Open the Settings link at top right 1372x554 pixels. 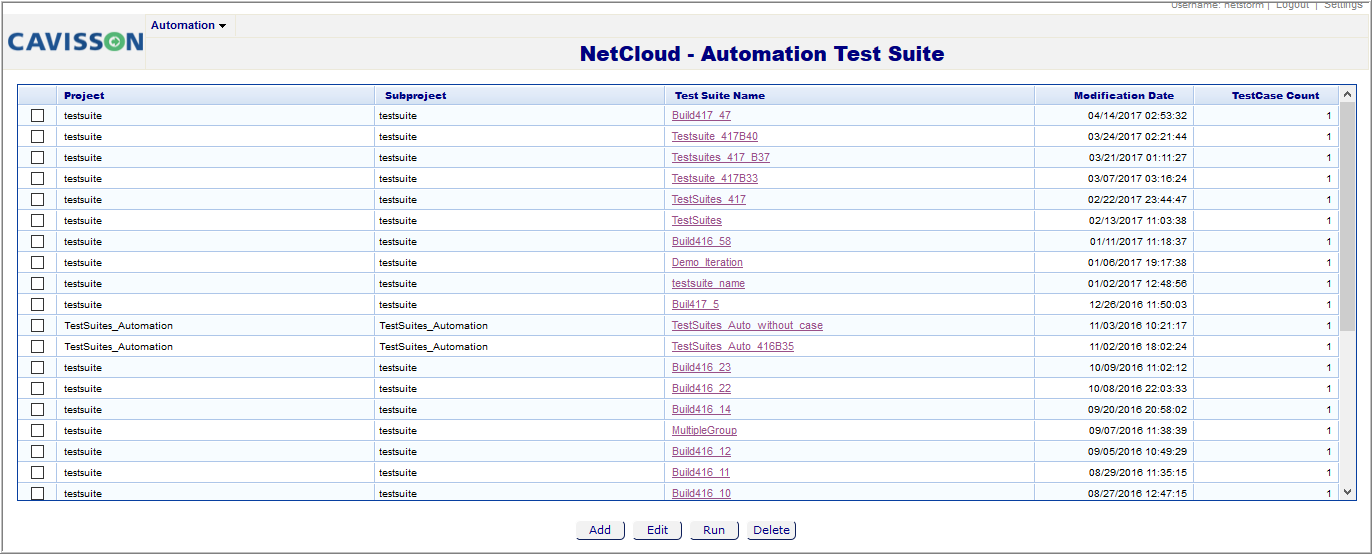[x=1343, y=5]
